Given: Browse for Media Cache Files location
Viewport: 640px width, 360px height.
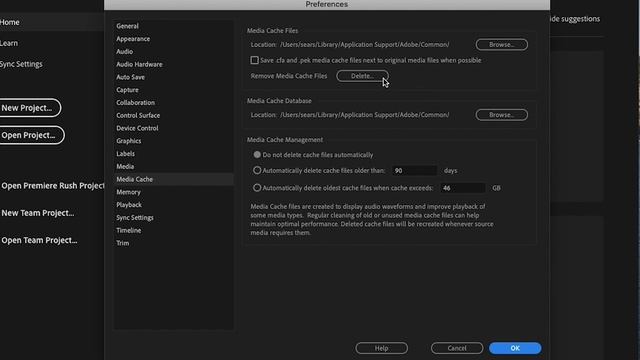Looking at the screenshot, I should coord(502,44).
